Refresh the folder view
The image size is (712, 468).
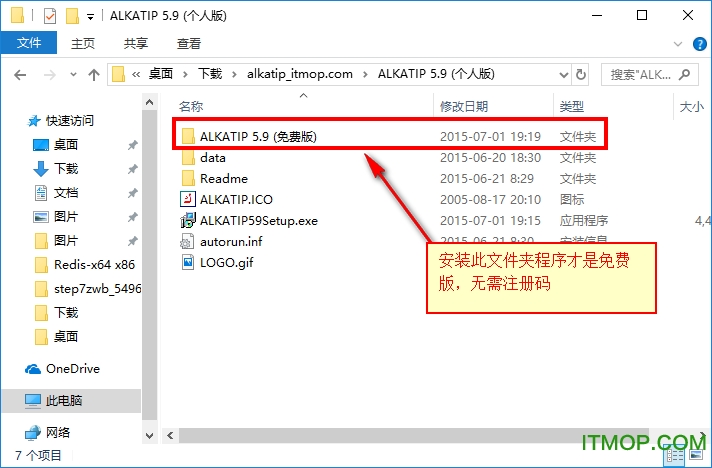[x=581, y=74]
